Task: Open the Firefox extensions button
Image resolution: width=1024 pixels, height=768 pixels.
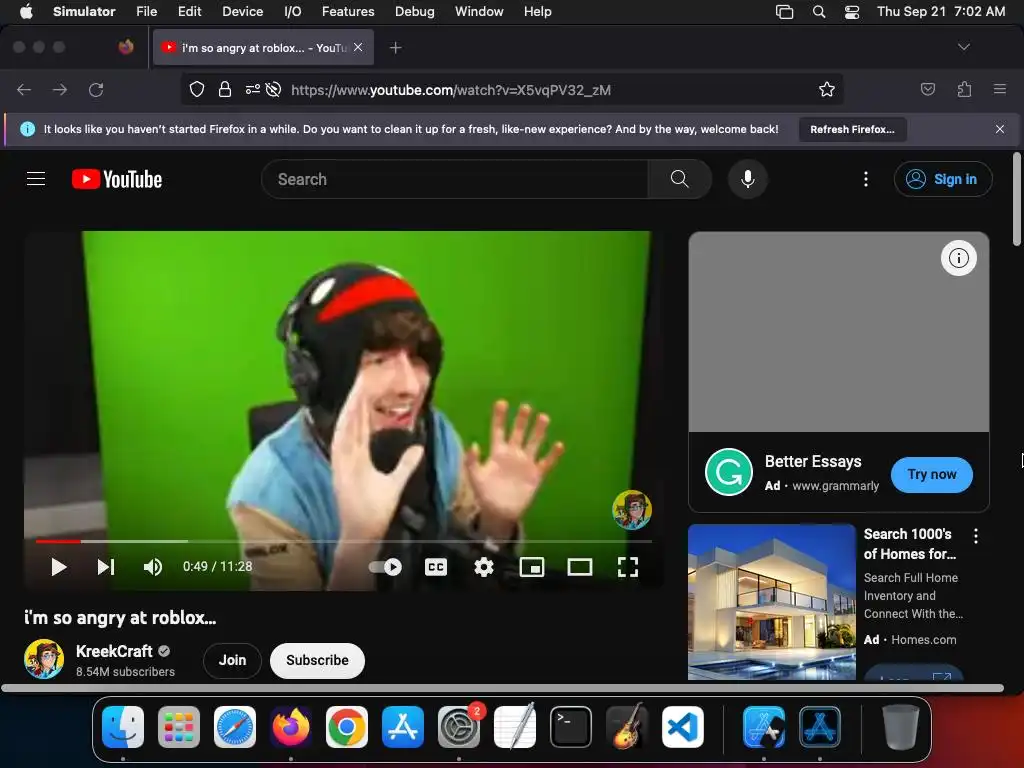Action: point(964,89)
